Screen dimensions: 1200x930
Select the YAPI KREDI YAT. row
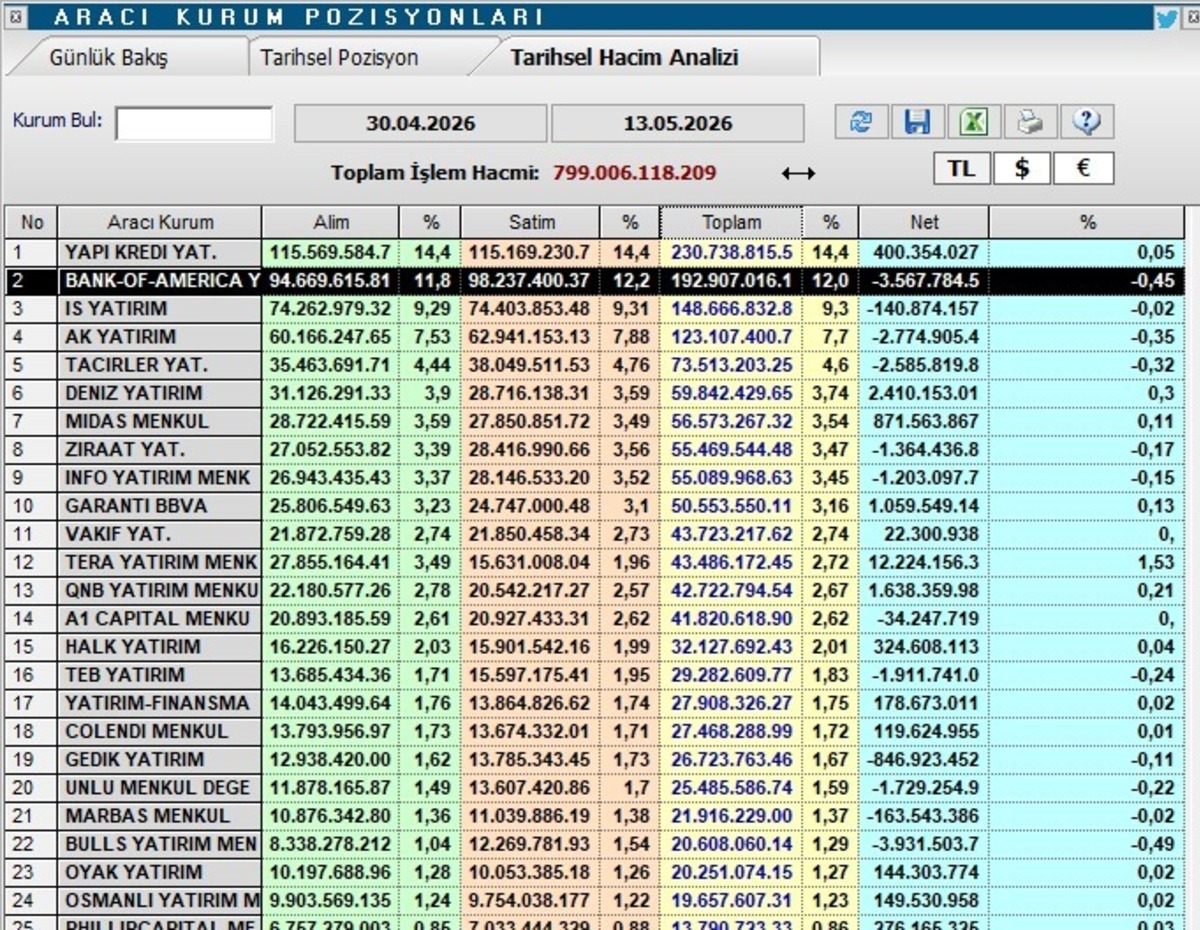(595, 252)
